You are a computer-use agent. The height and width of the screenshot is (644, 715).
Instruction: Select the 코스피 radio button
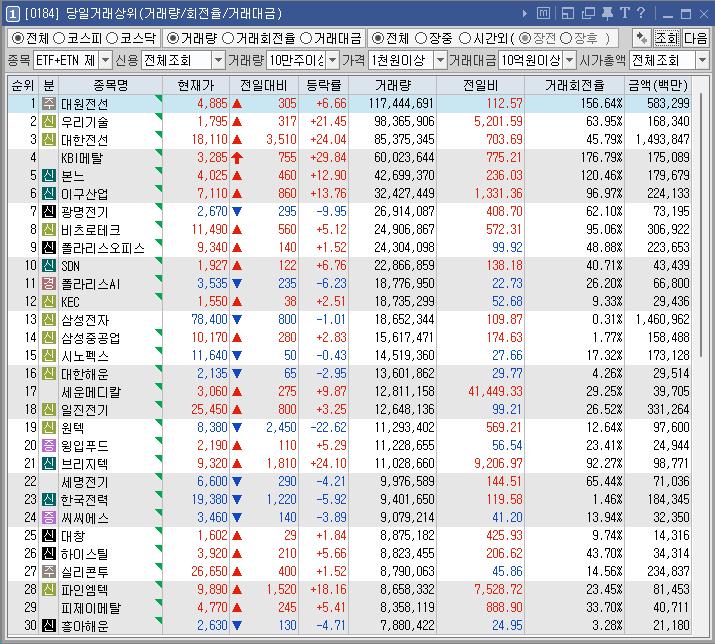(x=59, y=38)
